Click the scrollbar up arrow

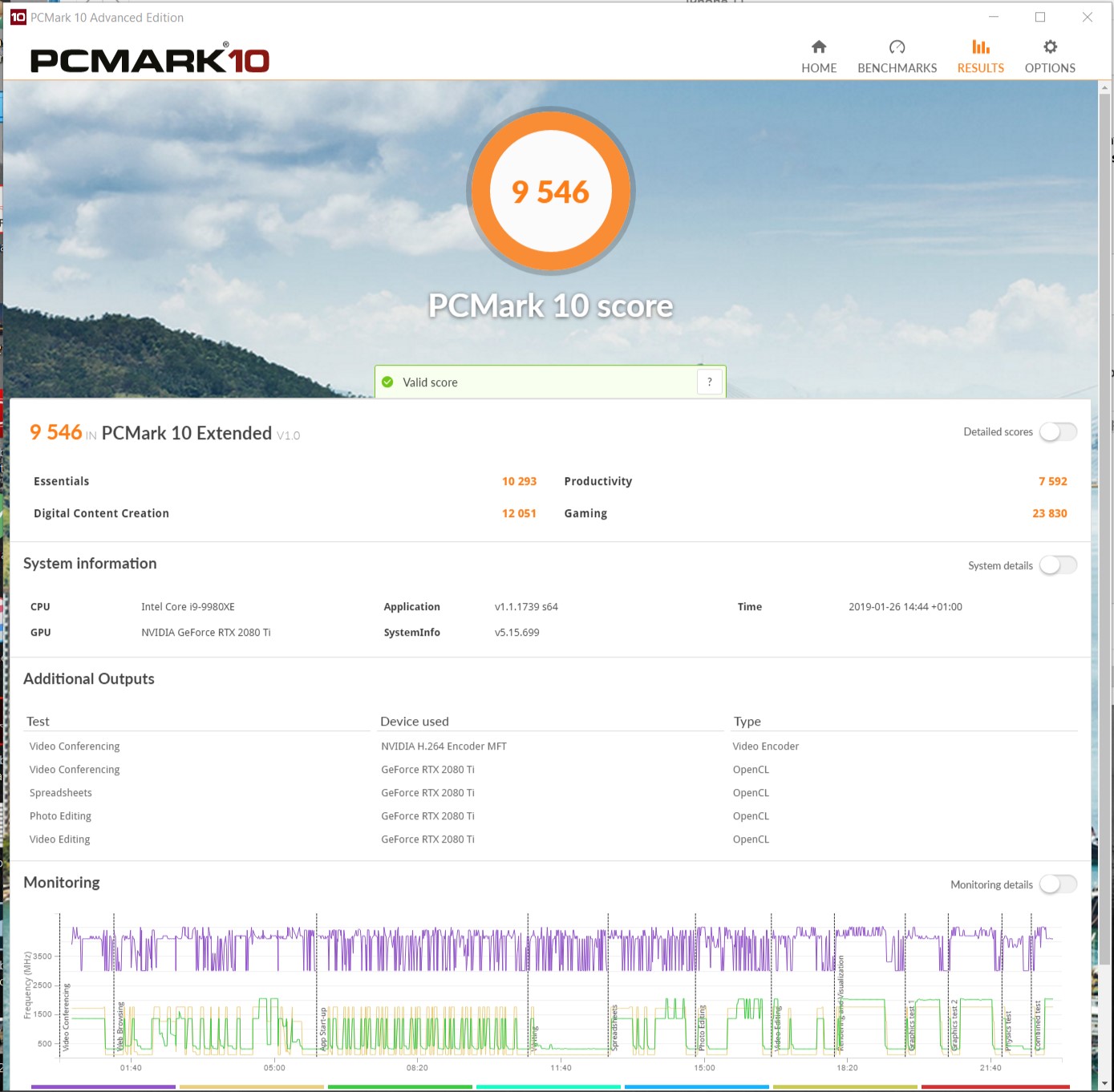pyautogui.click(x=1106, y=87)
